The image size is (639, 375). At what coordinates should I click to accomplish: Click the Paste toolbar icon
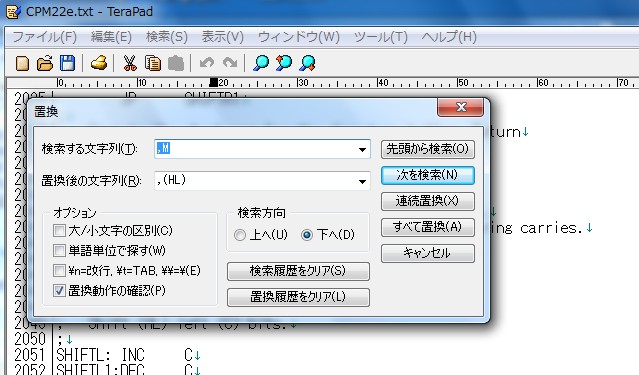pos(176,63)
